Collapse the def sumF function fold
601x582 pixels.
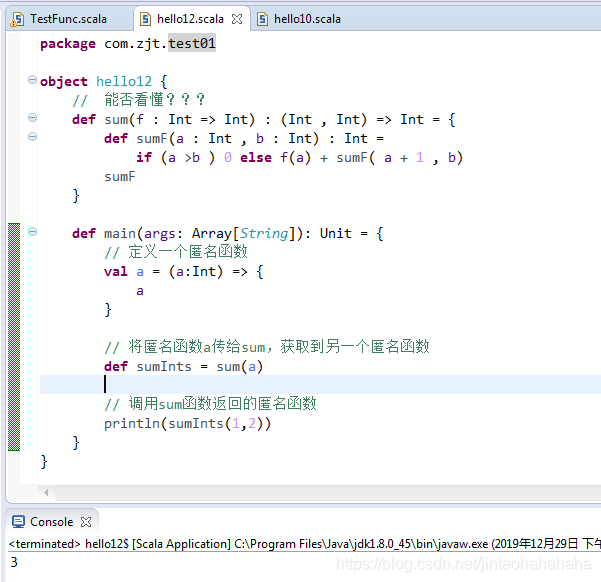[33, 136]
